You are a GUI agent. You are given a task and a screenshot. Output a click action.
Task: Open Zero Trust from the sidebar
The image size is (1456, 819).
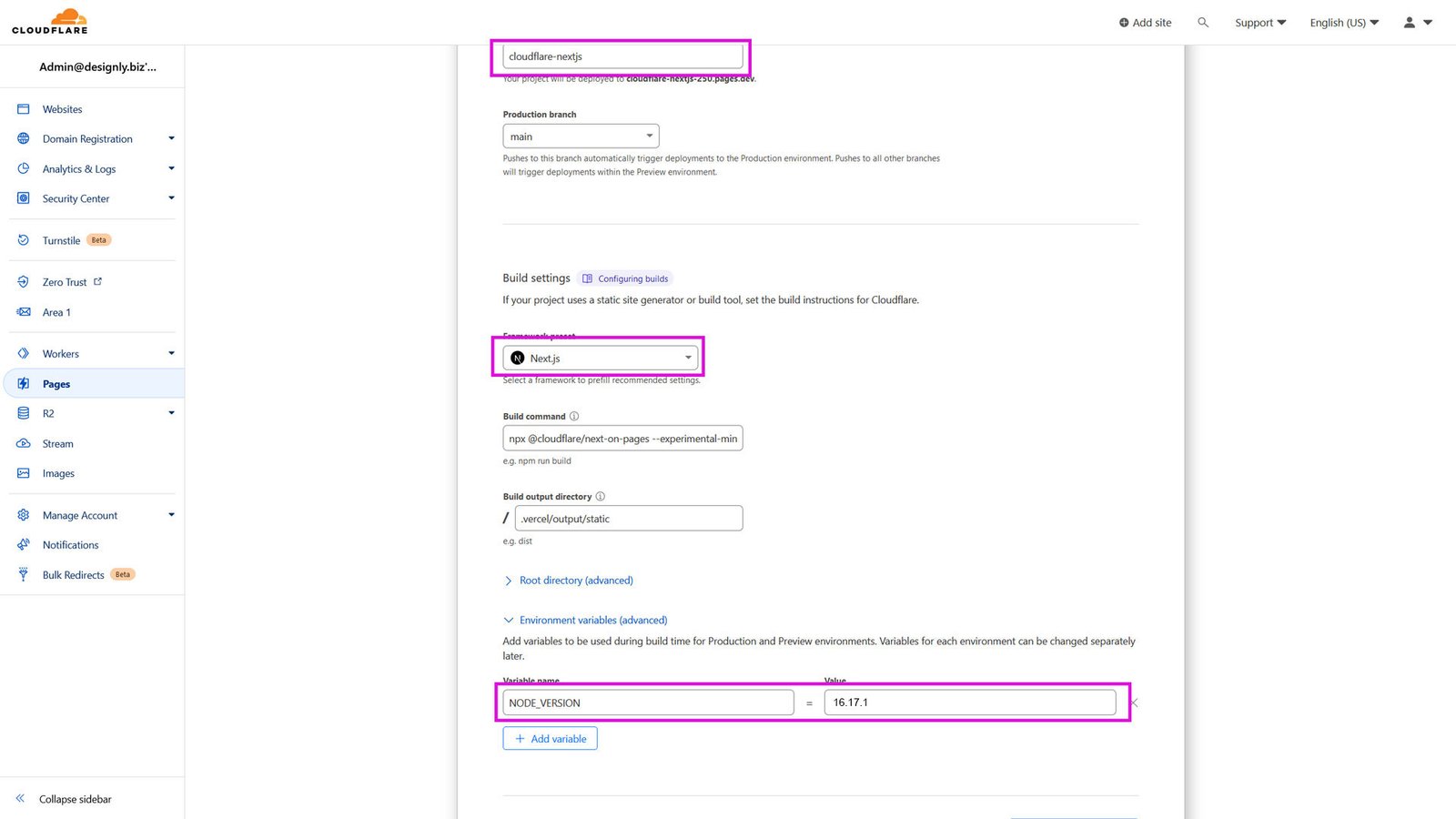[x=65, y=282]
